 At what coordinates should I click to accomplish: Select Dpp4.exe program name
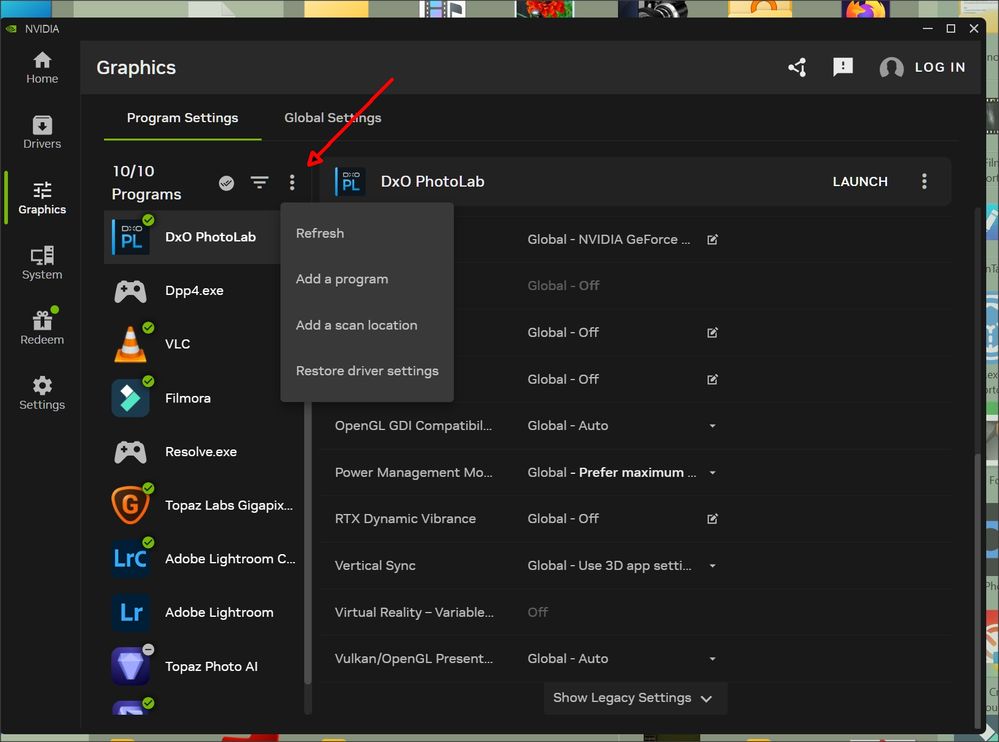(x=194, y=291)
